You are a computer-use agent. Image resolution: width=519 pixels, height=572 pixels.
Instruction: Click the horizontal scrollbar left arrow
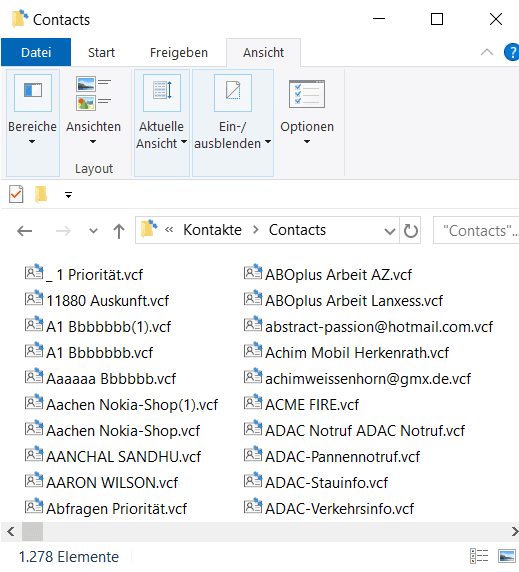pyautogui.click(x=11, y=532)
